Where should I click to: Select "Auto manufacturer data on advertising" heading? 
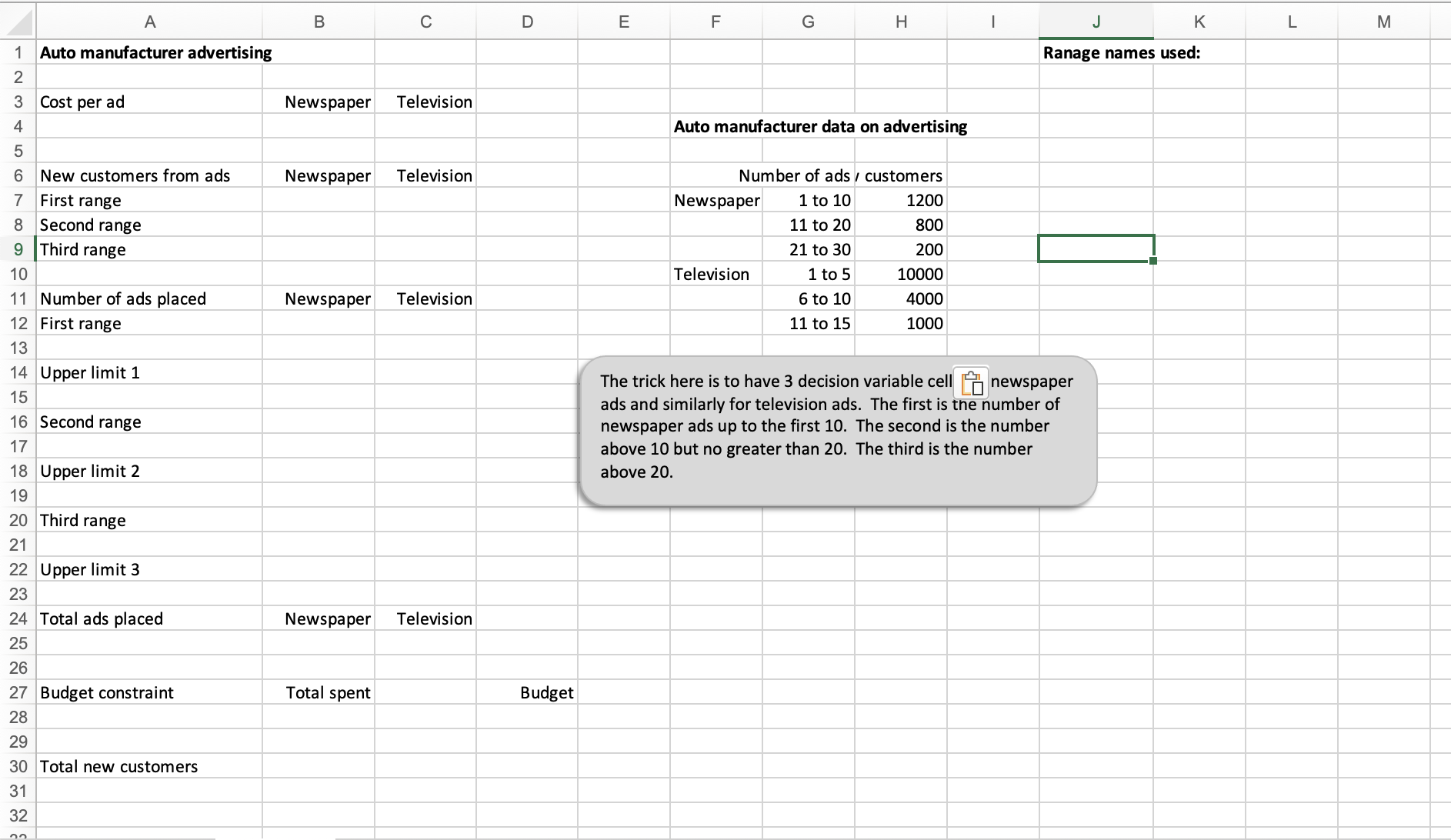click(x=821, y=126)
